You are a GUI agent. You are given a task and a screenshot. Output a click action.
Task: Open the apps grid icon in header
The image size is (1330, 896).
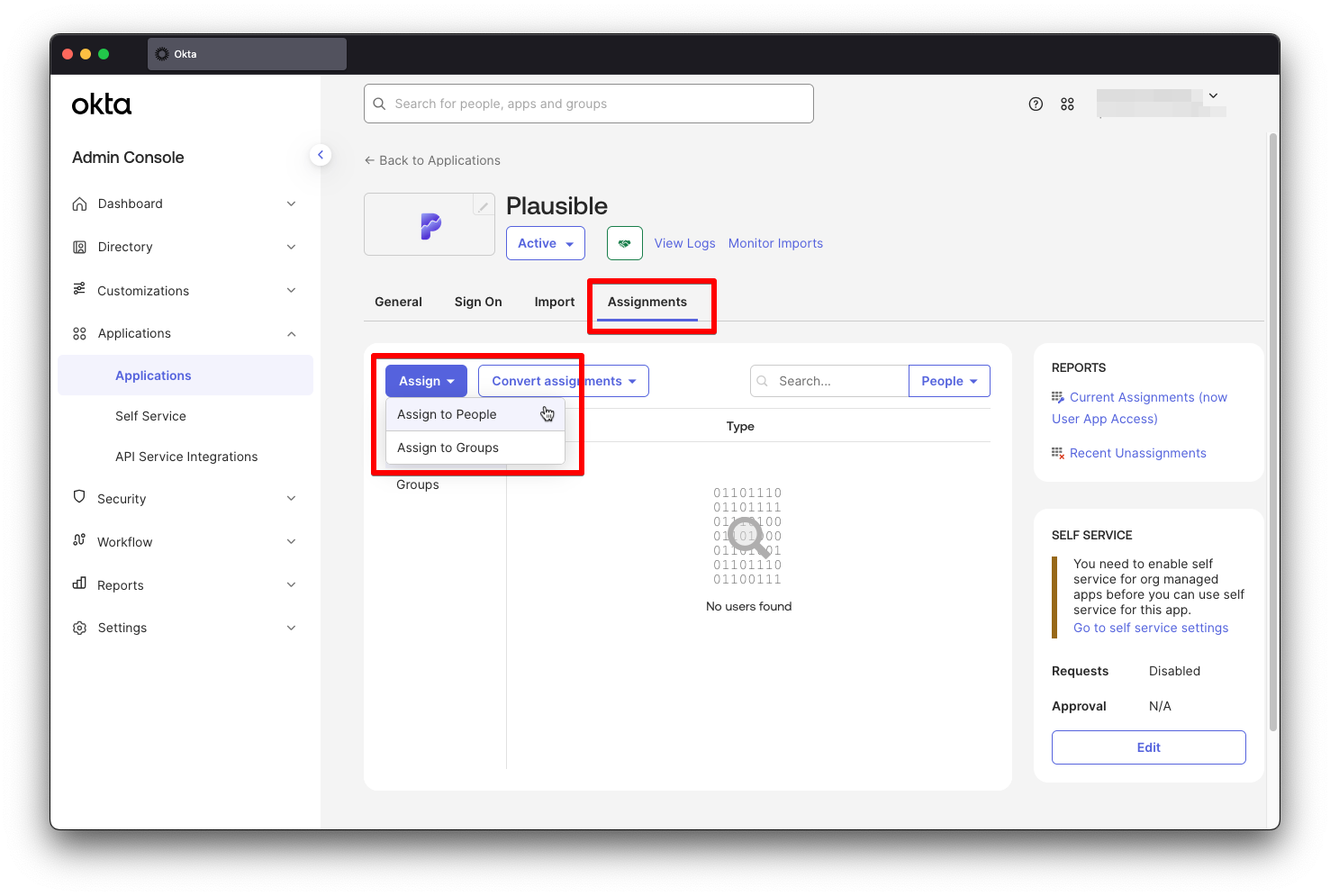click(1067, 104)
